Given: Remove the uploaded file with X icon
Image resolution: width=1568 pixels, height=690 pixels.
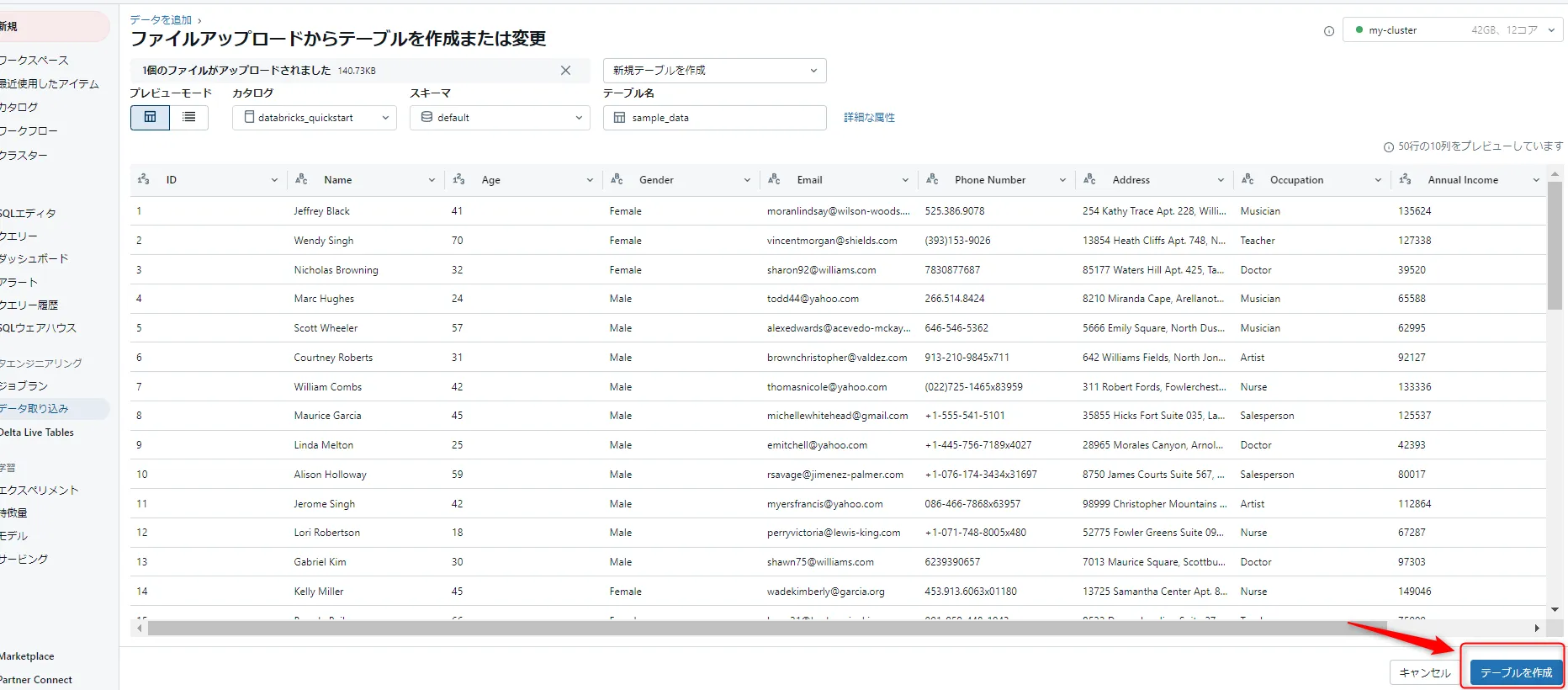Looking at the screenshot, I should (566, 71).
